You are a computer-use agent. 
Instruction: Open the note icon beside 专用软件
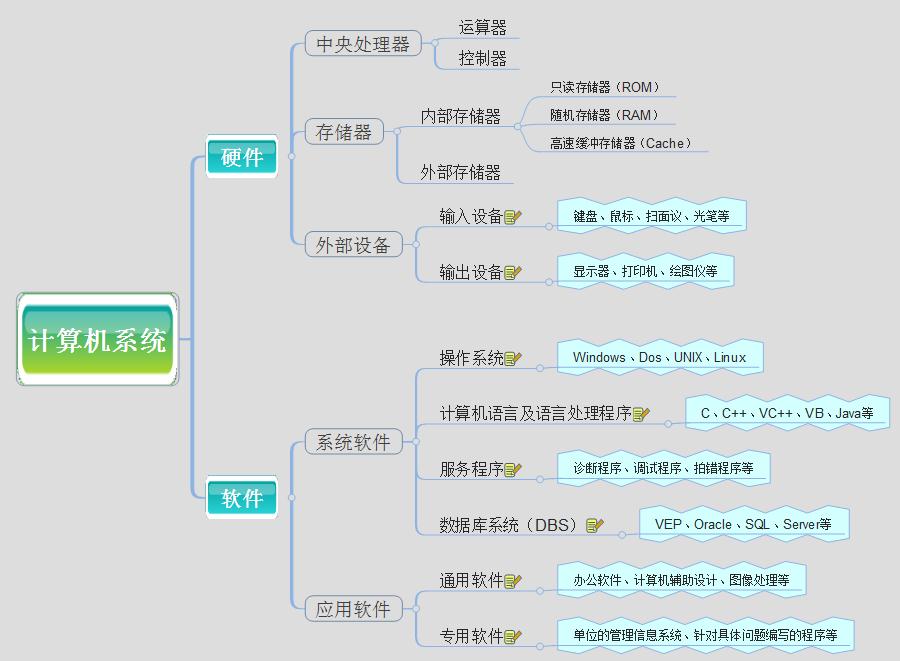(513, 637)
